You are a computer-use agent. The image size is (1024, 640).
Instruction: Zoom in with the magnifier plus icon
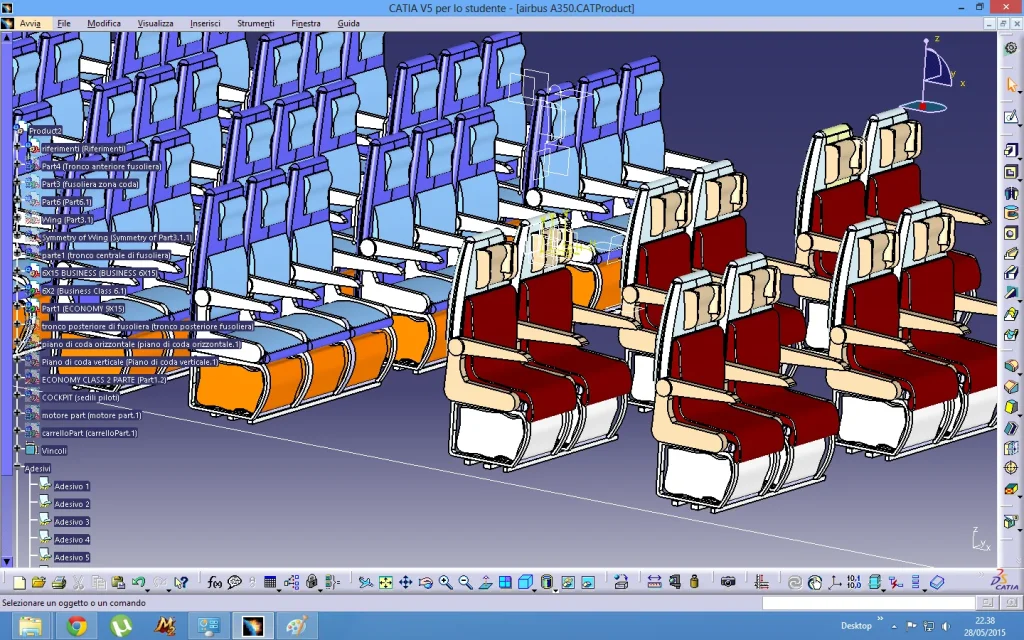(x=445, y=583)
